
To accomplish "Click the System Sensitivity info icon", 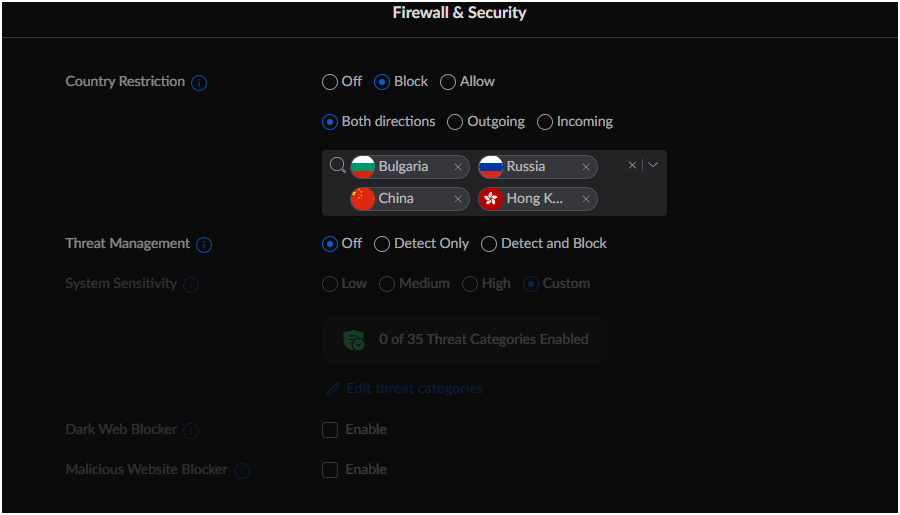I will click(x=191, y=284).
